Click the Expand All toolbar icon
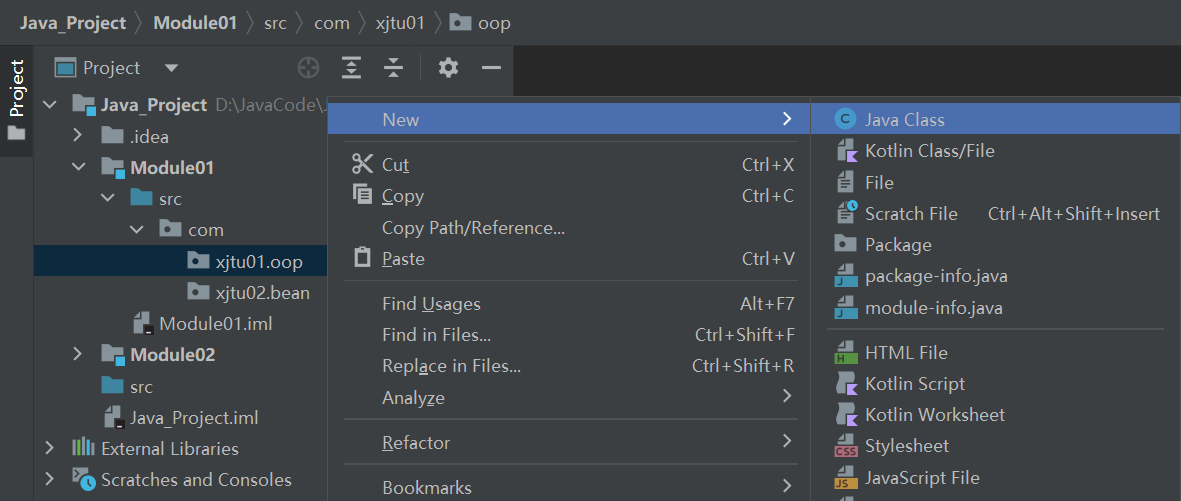Screen dimensions: 1181x501 point(351,68)
